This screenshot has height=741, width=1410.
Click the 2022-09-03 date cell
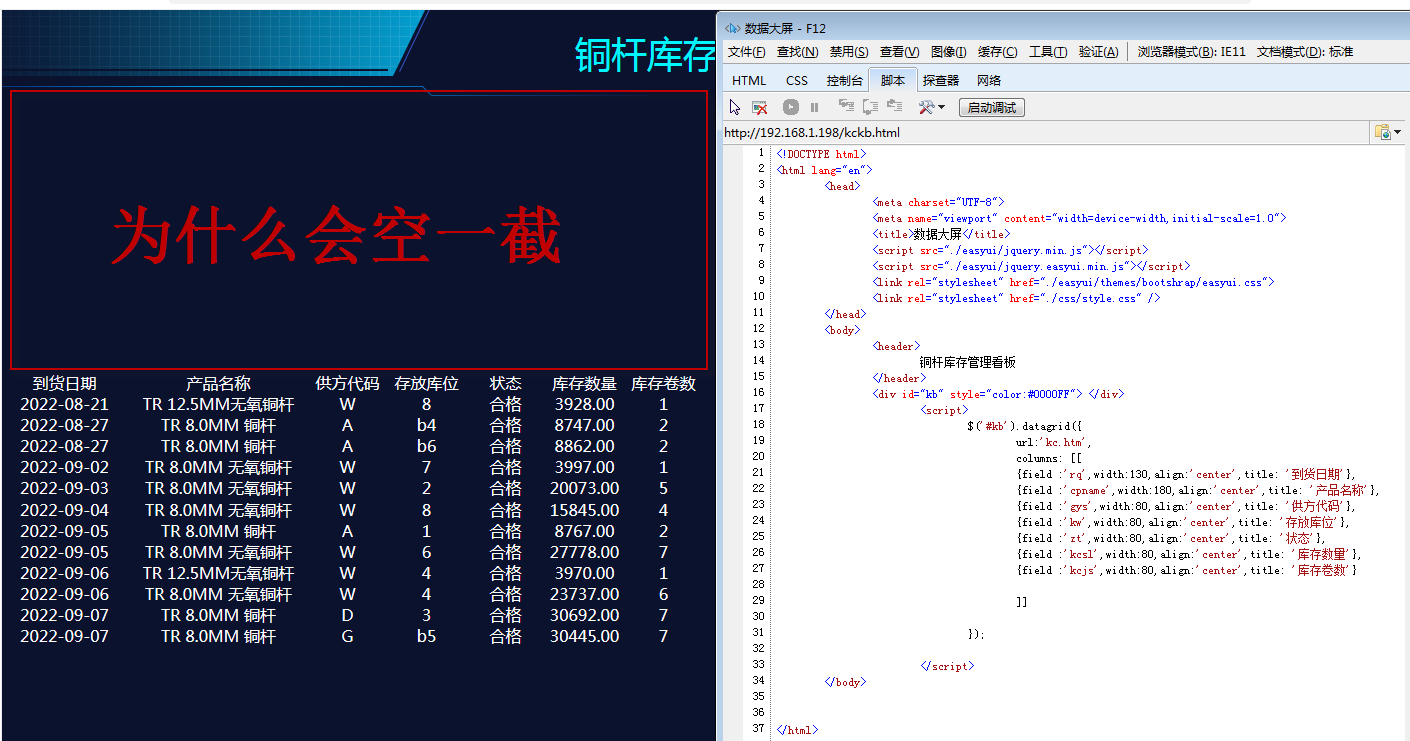pos(65,488)
